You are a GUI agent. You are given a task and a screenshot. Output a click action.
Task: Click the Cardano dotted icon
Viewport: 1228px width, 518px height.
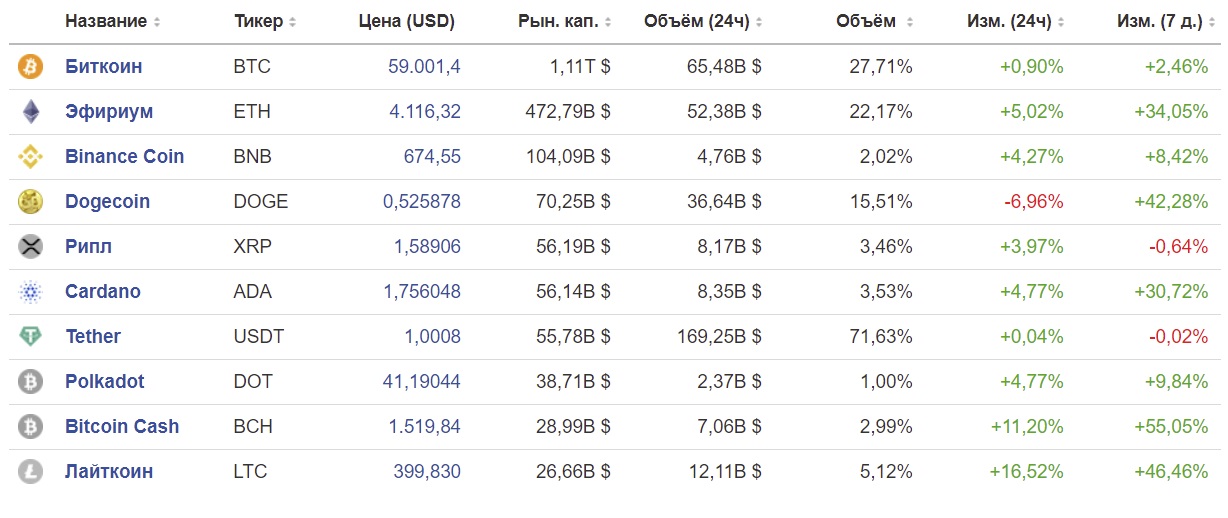[x=31, y=292]
